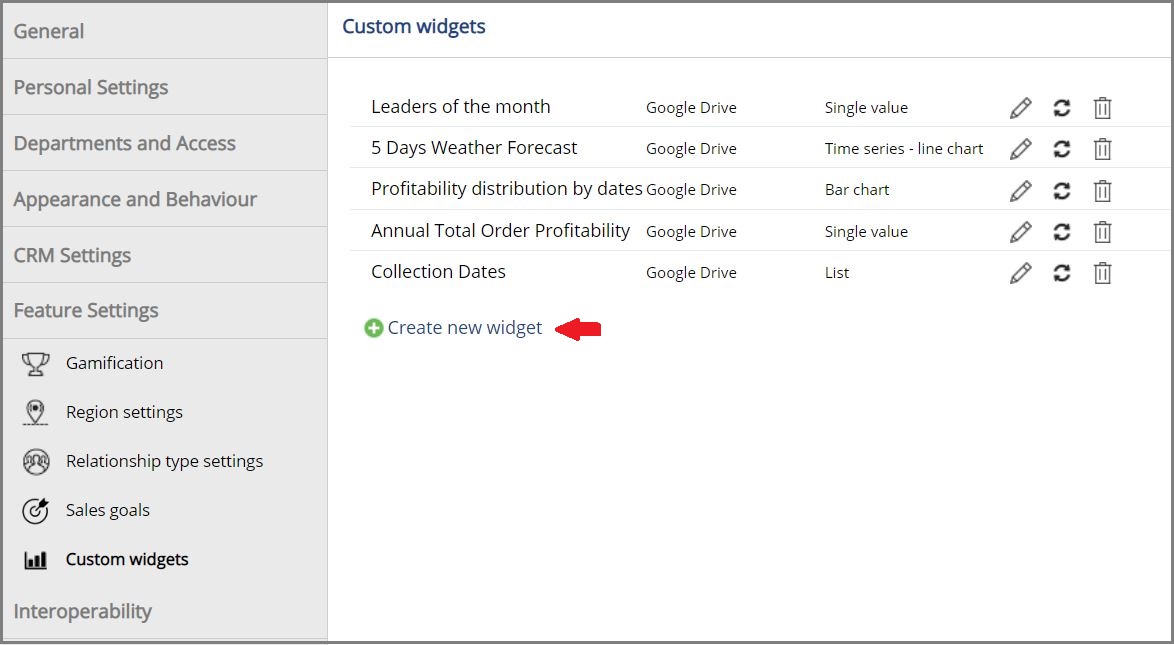The image size is (1174, 645).
Task: Expand the Interoperability section
Action: 165,611
